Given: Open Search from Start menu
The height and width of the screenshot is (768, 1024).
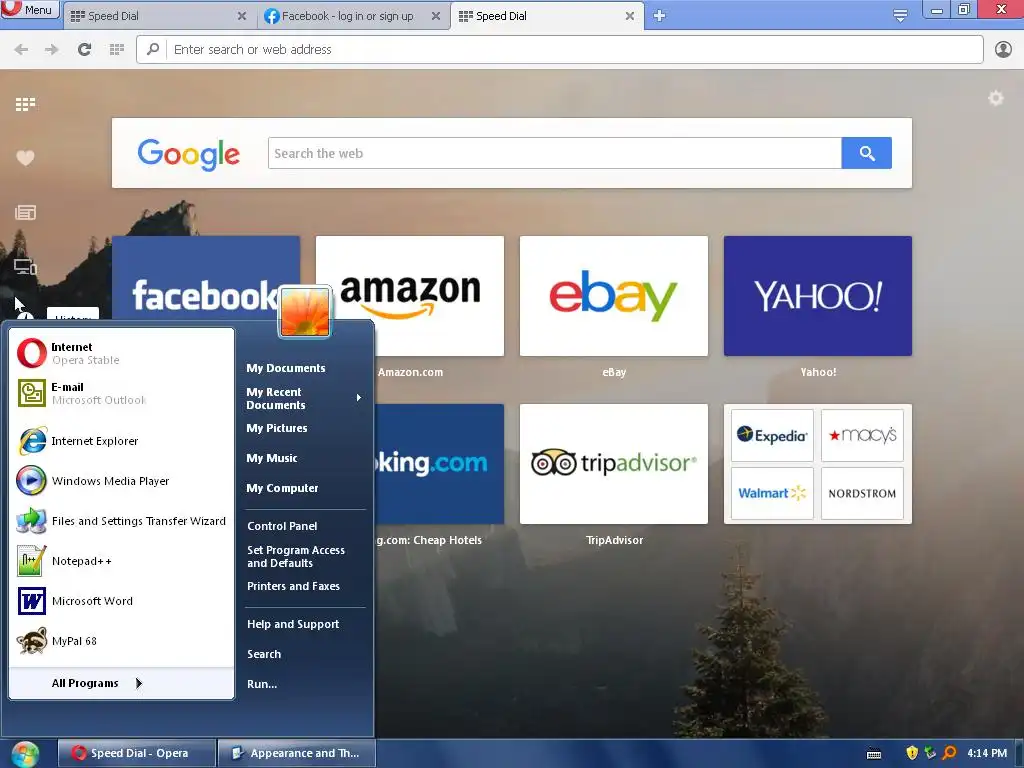Looking at the screenshot, I should (x=305, y=654).
